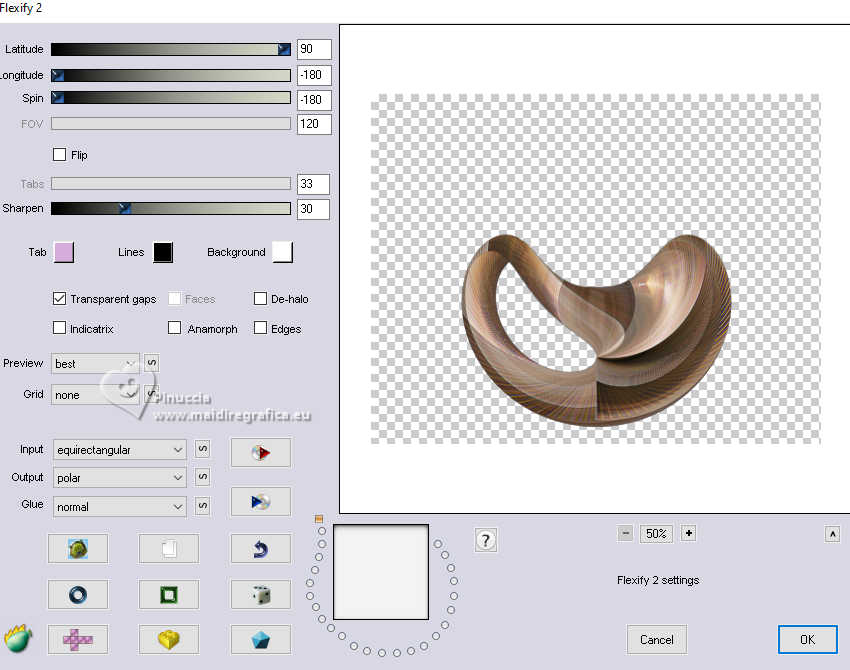The width and height of the screenshot is (850, 670).
Task: Toggle the Anamorph checkbox
Action: point(174,328)
